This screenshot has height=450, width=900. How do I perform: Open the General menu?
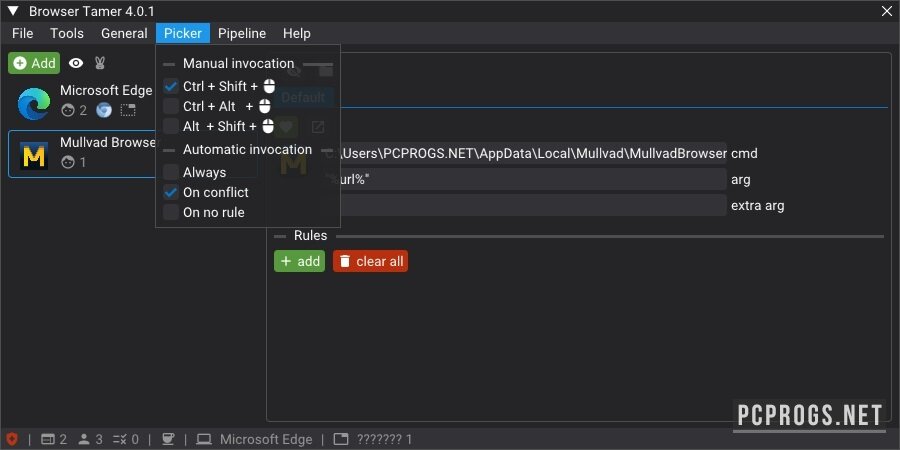(124, 33)
